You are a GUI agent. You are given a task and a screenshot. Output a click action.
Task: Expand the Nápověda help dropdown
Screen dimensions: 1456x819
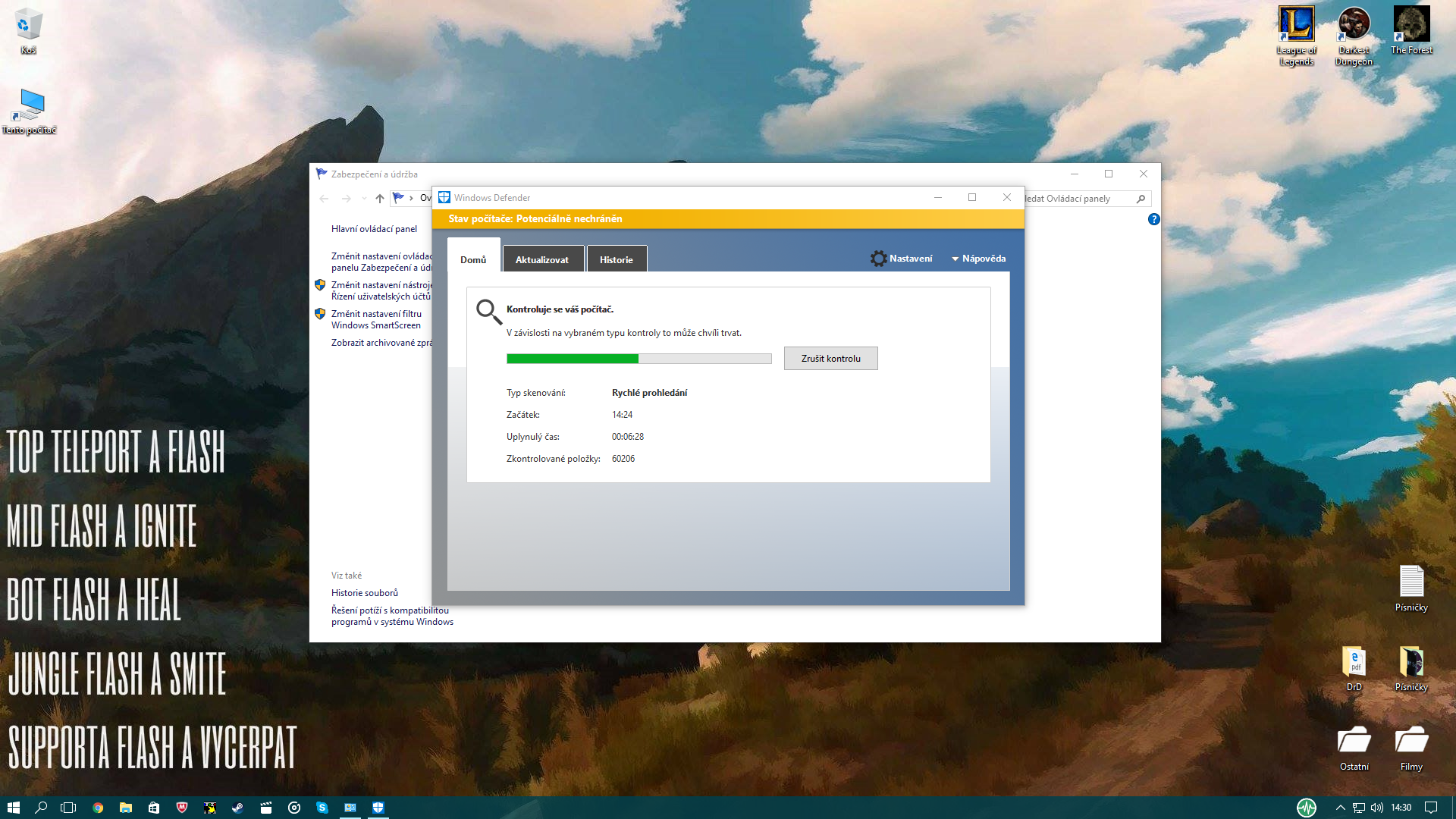(978, 259)
